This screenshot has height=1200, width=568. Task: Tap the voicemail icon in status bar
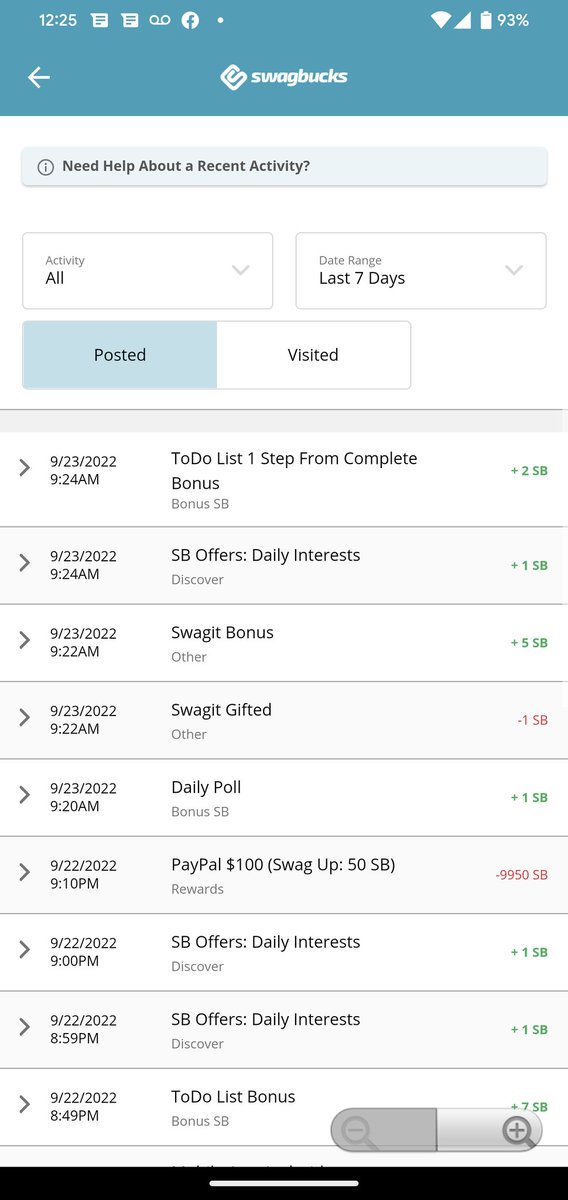point(159,20)
